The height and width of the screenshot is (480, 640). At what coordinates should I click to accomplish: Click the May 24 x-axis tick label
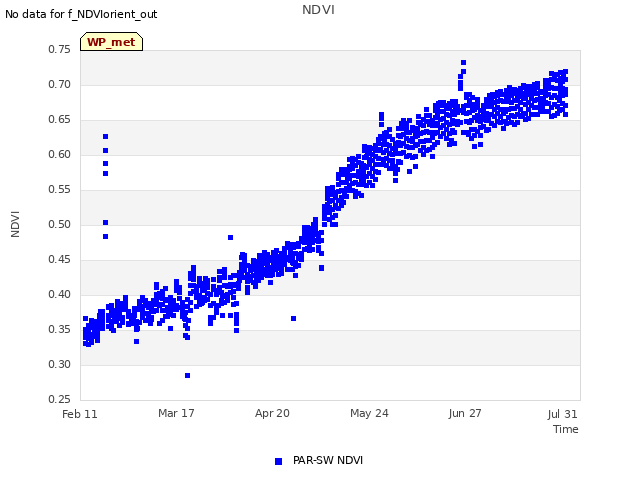(369, 413)
